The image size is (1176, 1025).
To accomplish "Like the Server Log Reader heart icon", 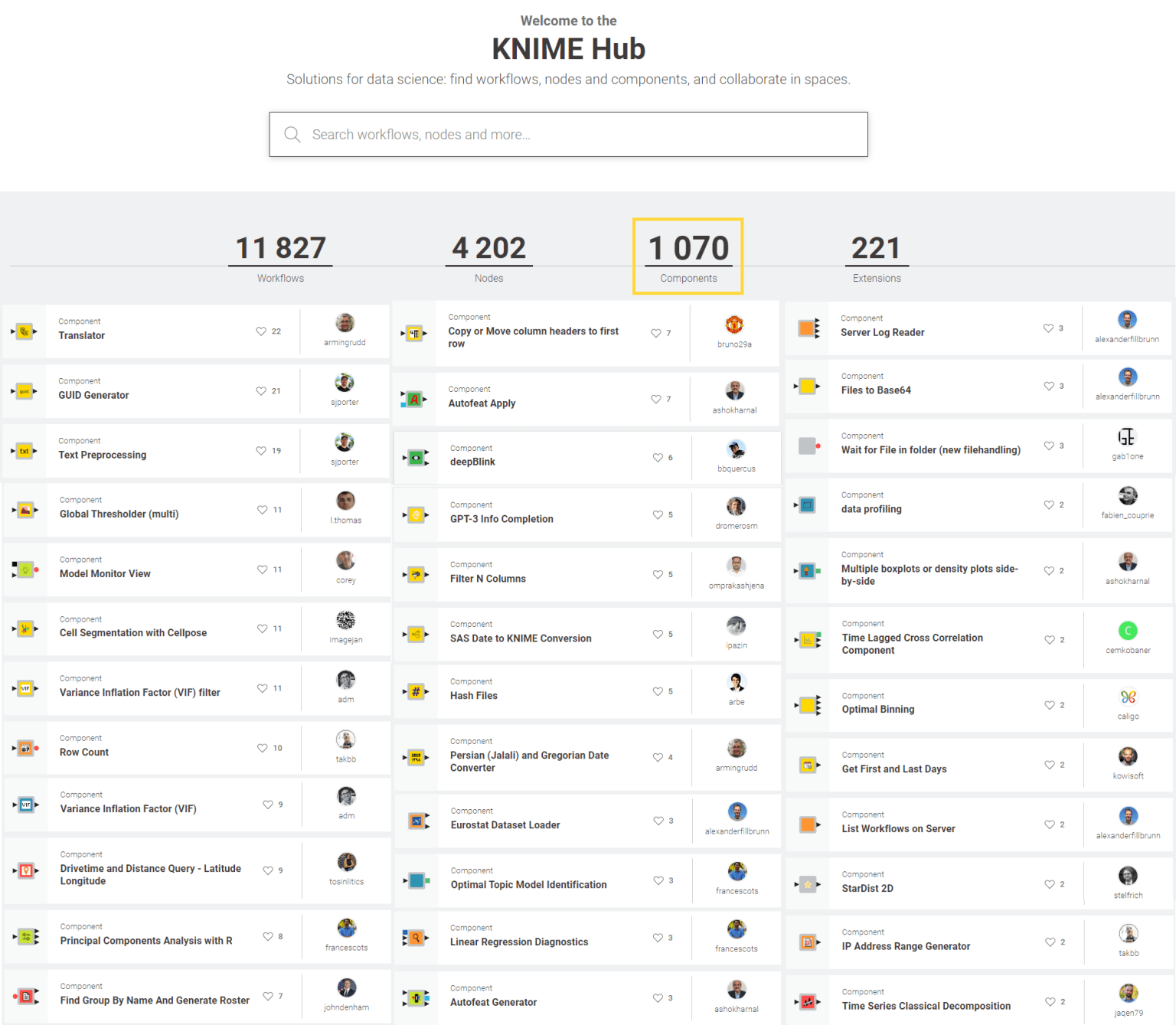I will [x=1048, y=328].
